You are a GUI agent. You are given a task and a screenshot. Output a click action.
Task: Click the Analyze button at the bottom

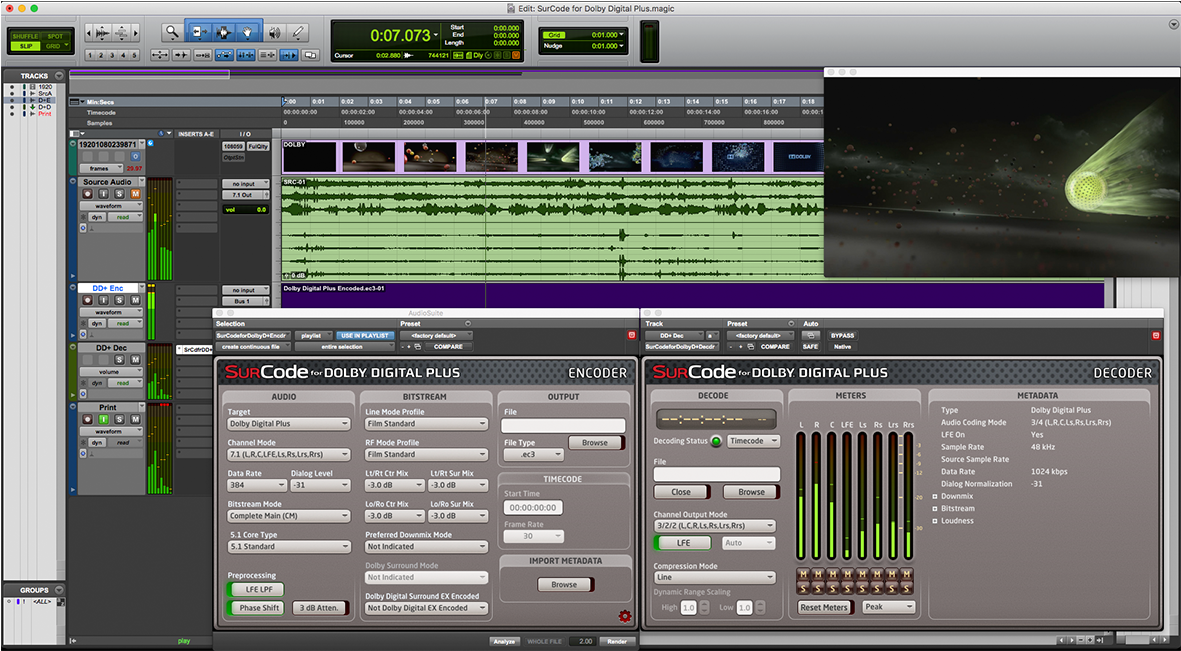(x=504, y=641)
